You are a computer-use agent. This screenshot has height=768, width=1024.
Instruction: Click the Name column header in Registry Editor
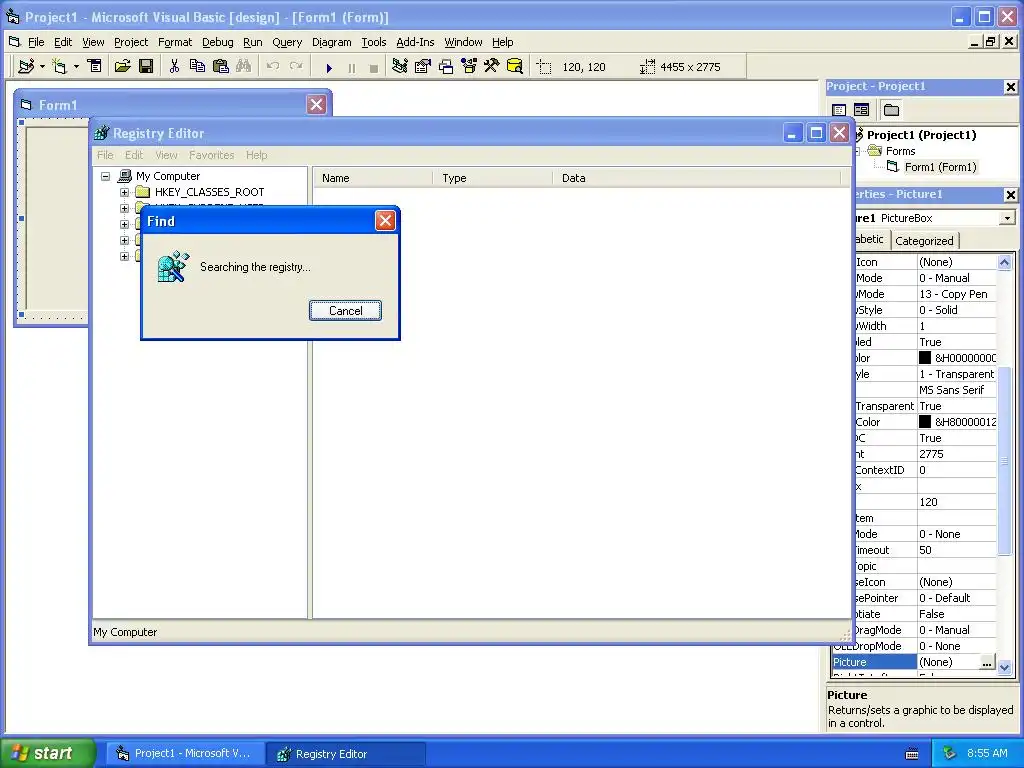click(x=373, y=178)
